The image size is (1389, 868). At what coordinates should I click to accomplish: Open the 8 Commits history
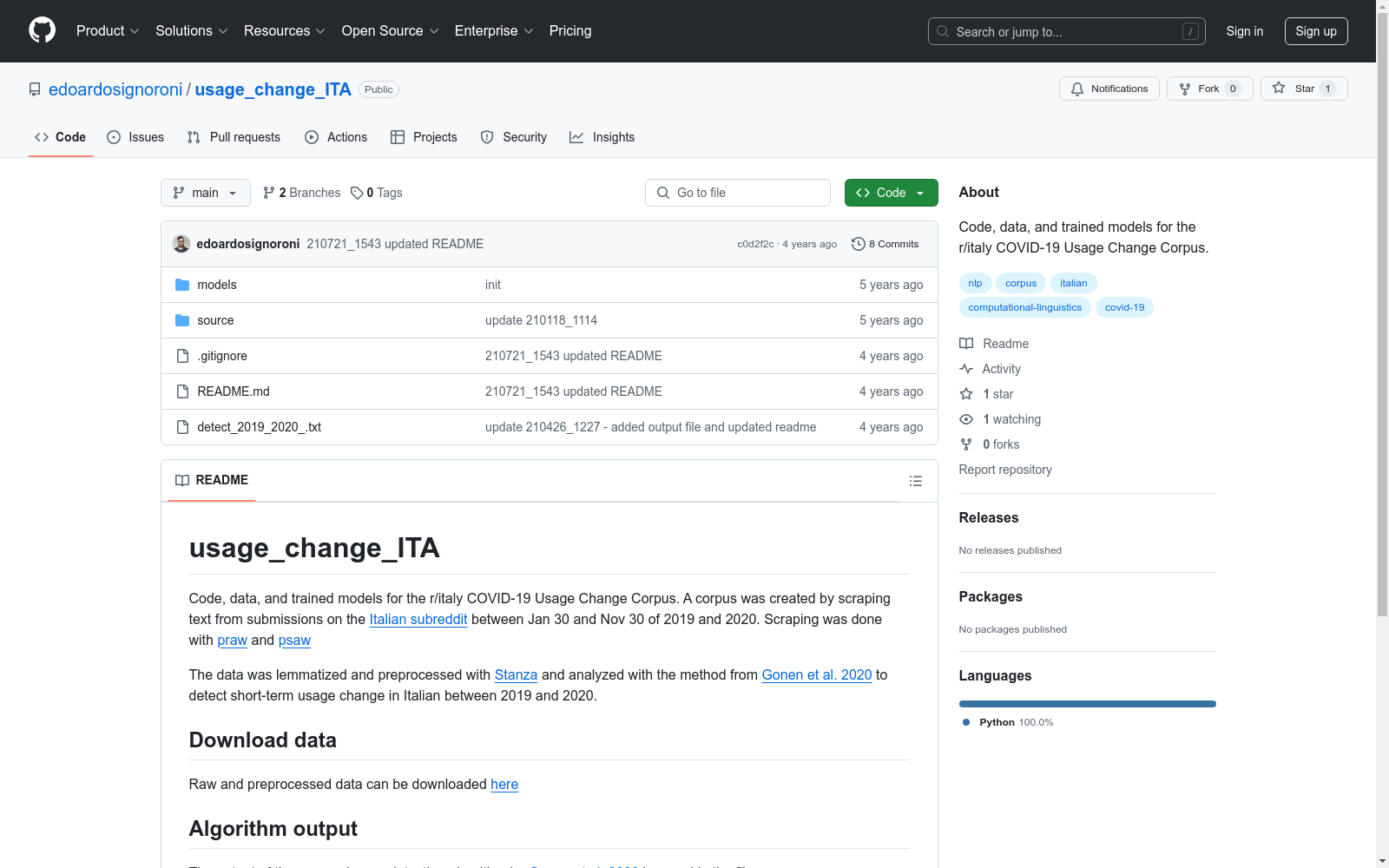[885, 244]
